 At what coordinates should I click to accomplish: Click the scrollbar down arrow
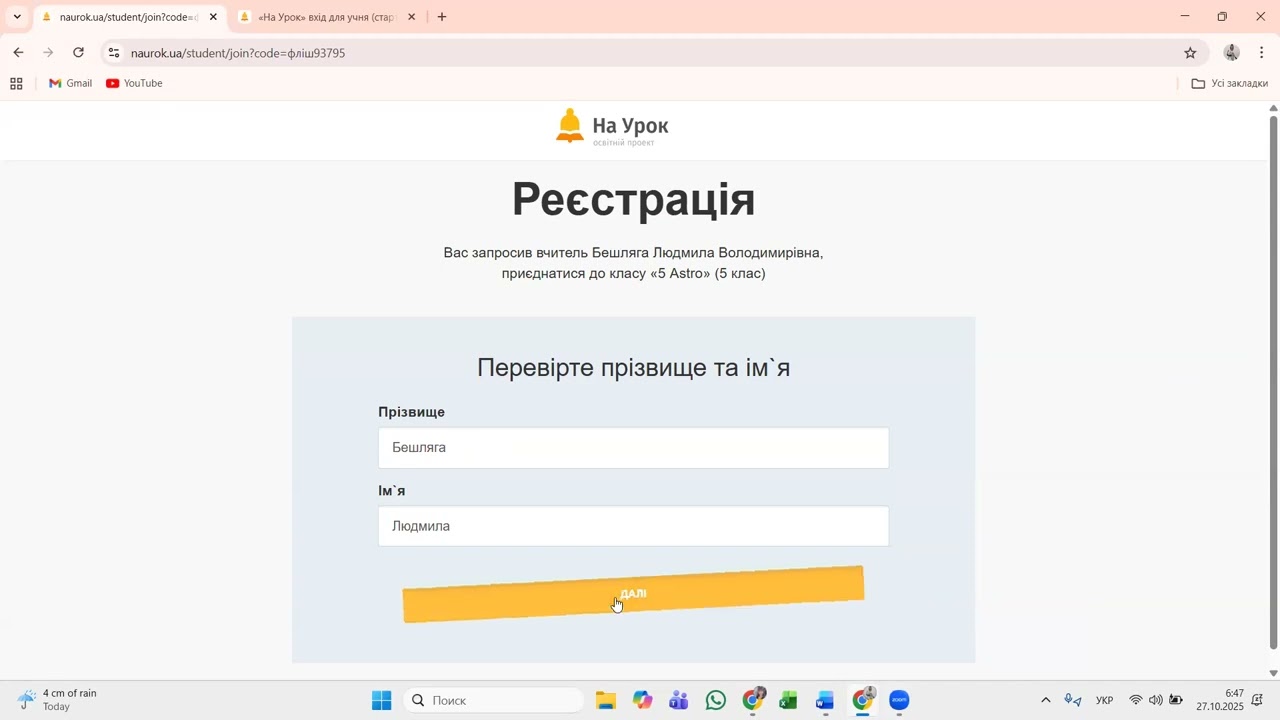click(x=1273, y=673)
